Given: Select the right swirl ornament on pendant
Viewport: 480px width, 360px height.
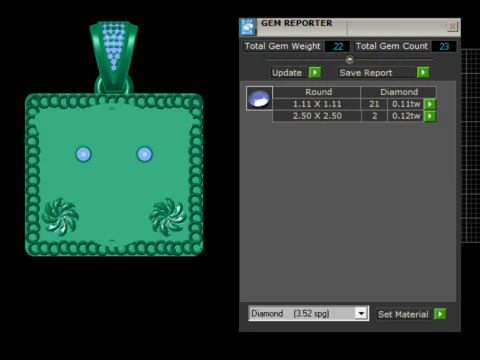Looking at the screenshot, I should click(x=168, y=217).
